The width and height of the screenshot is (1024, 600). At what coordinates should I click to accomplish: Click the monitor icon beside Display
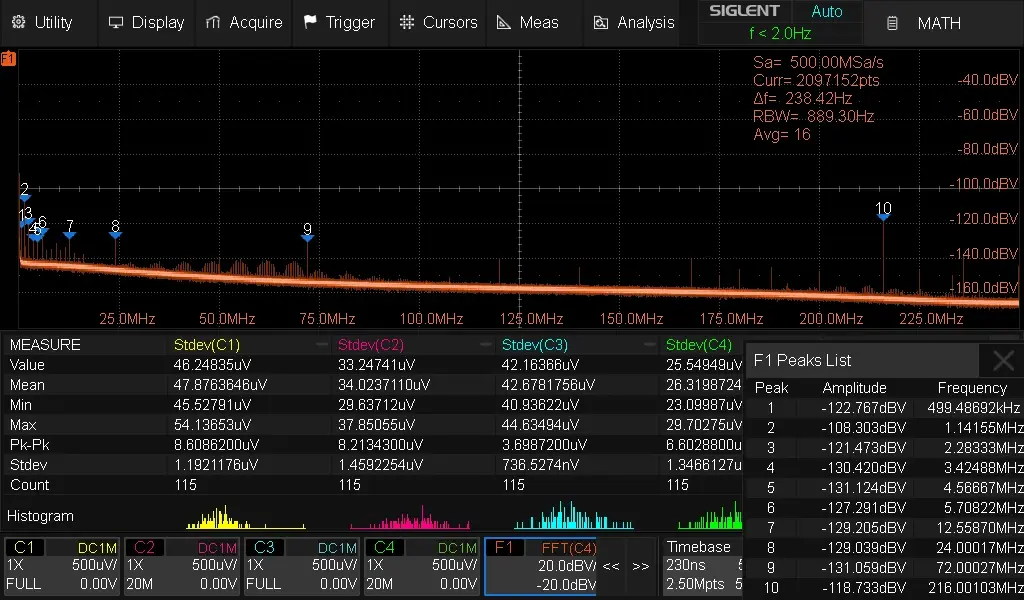116,22
